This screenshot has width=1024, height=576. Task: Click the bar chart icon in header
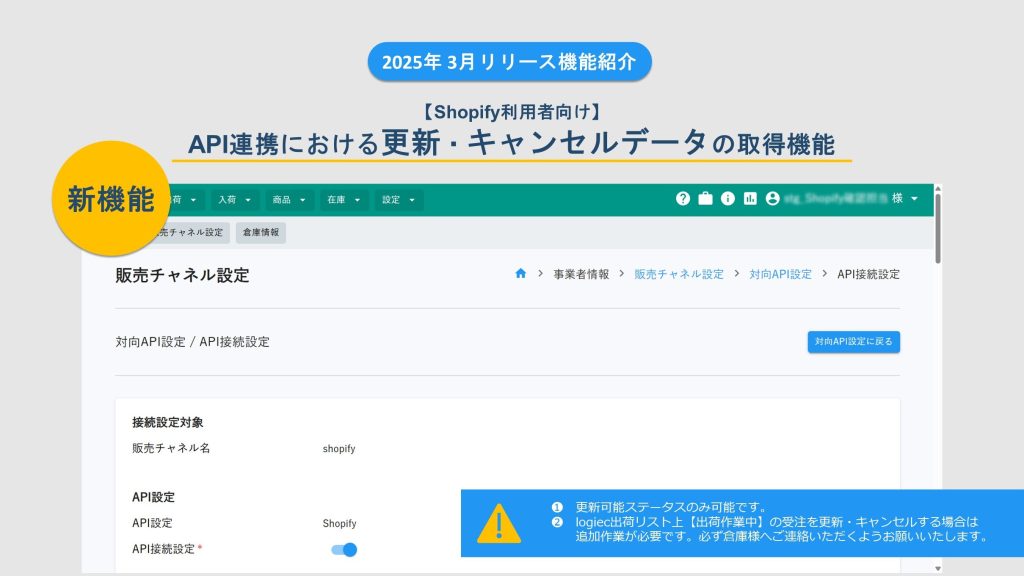(750, 199)
